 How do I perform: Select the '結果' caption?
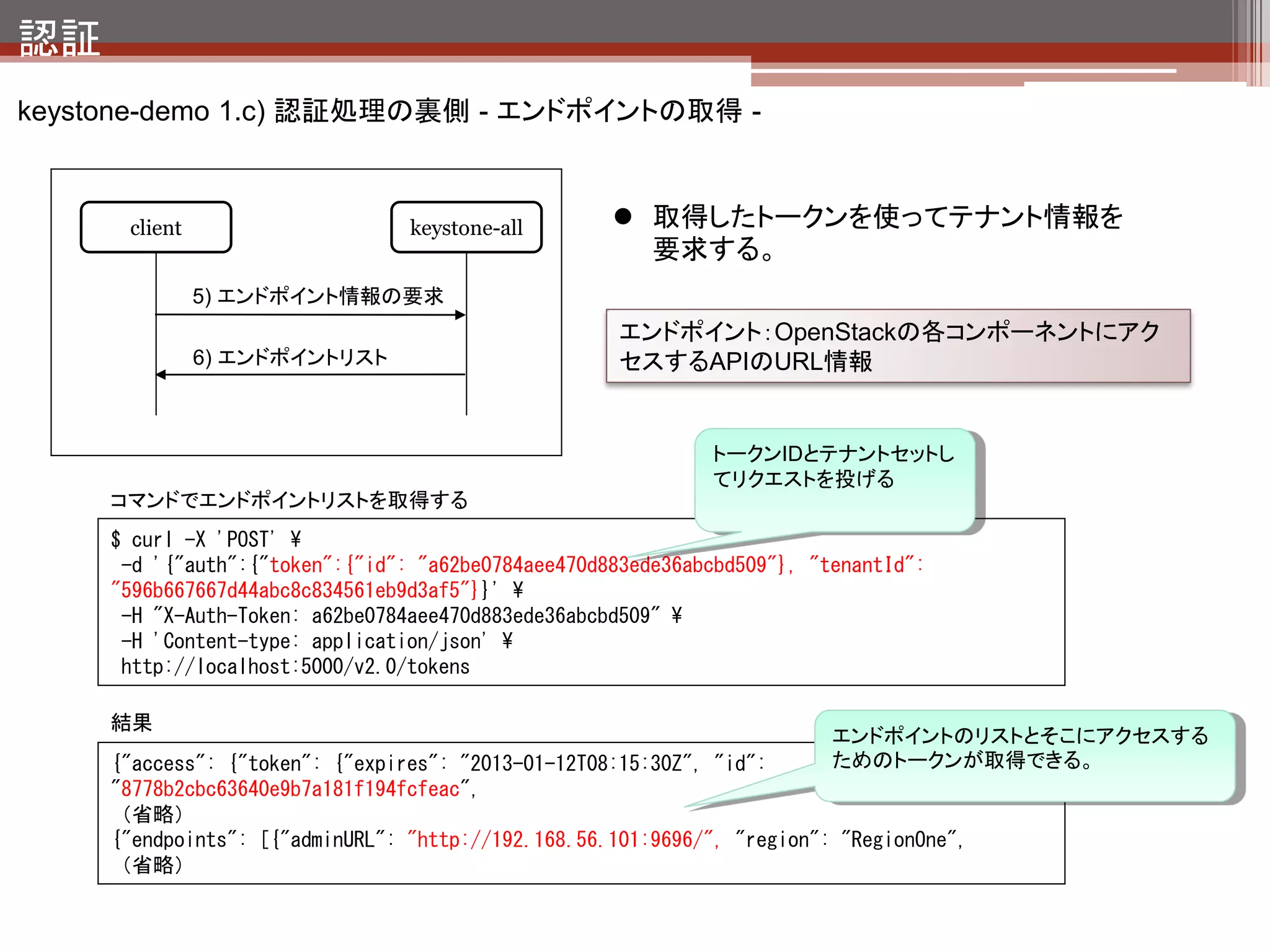(131, 723)
